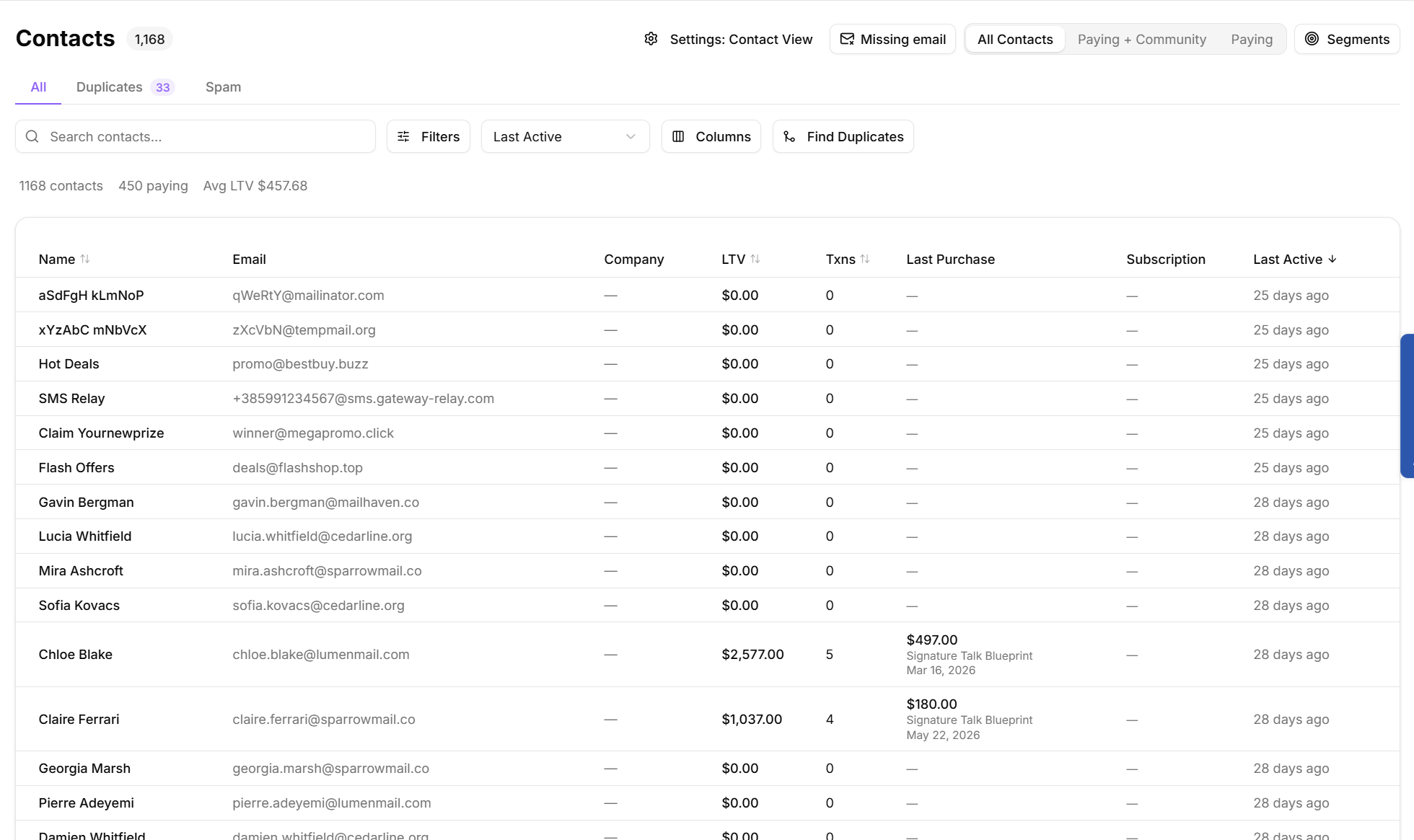The width and height of the screenshot is (1414, 840).
Task: Open contact Gavin Bergman
Action: click(86, 502)
